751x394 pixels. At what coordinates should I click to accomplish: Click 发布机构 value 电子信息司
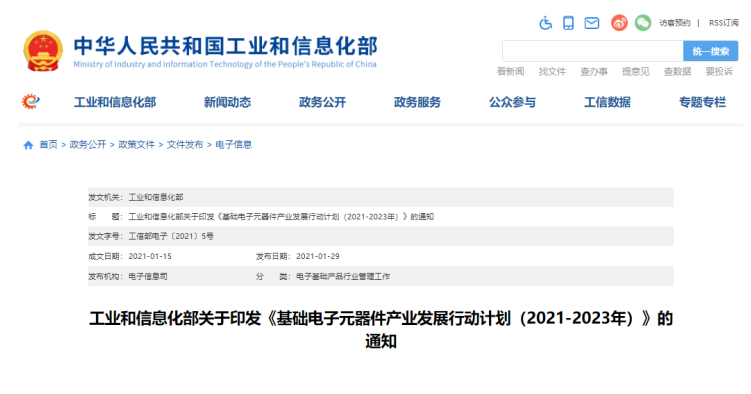148,277
